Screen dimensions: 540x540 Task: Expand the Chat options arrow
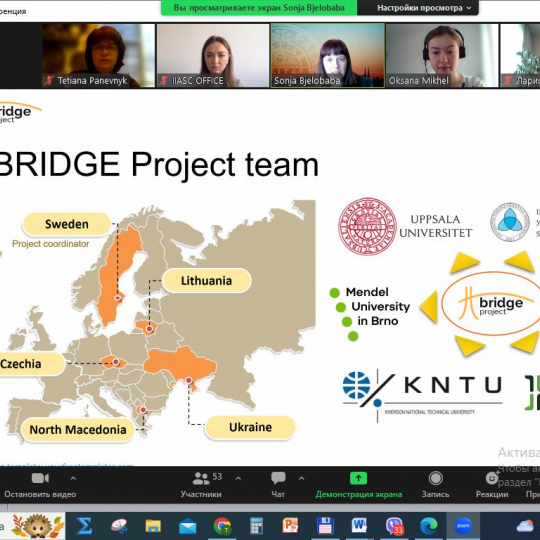[x=301, y=478]
